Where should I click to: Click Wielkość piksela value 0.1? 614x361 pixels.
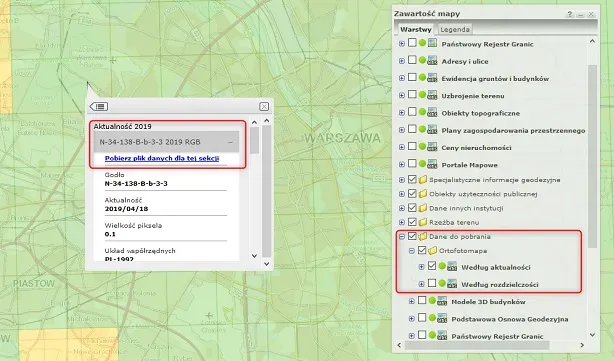(110, 234)
